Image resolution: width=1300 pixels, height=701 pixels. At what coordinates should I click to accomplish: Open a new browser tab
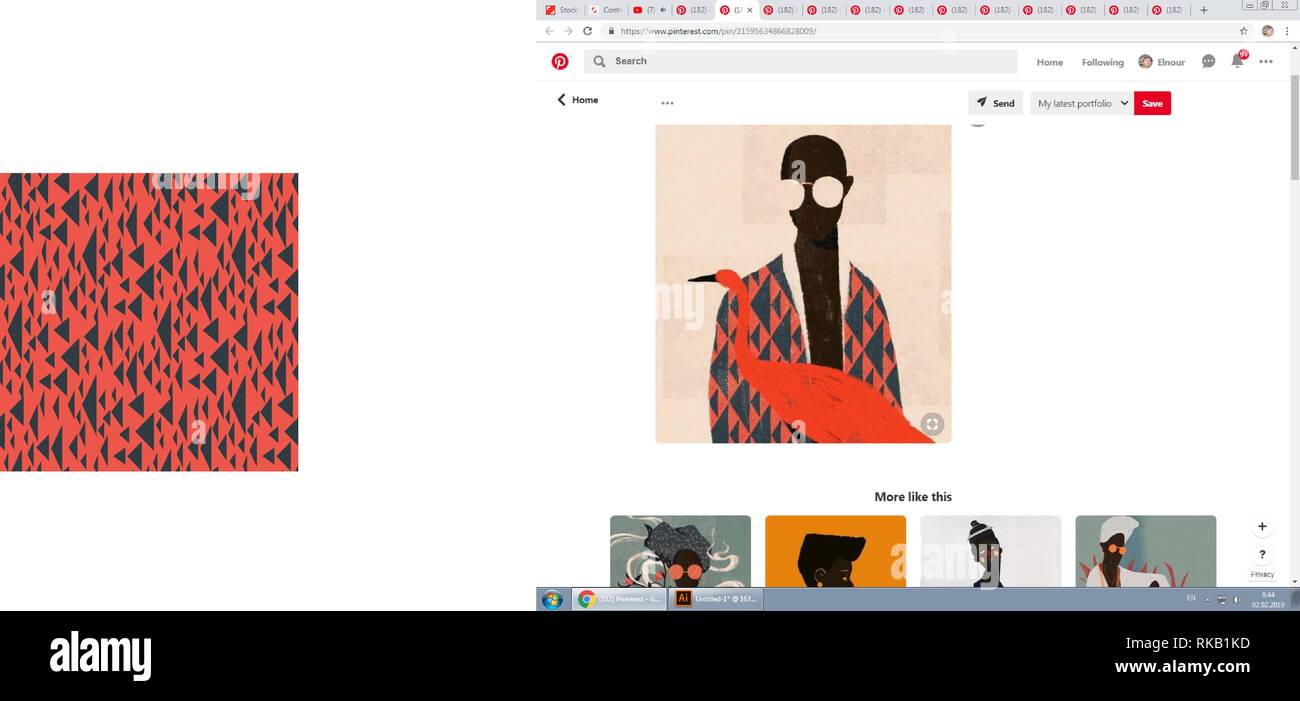pyautogui.click(x=1204, y=10)
